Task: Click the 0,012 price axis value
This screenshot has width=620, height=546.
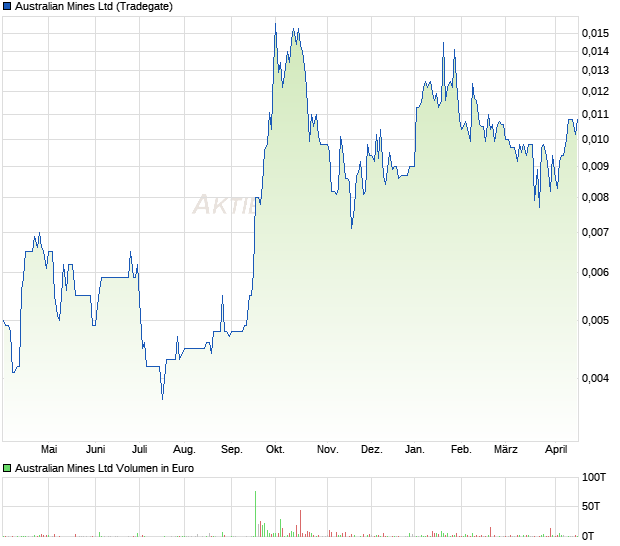Action: click(x=595, y=92)
